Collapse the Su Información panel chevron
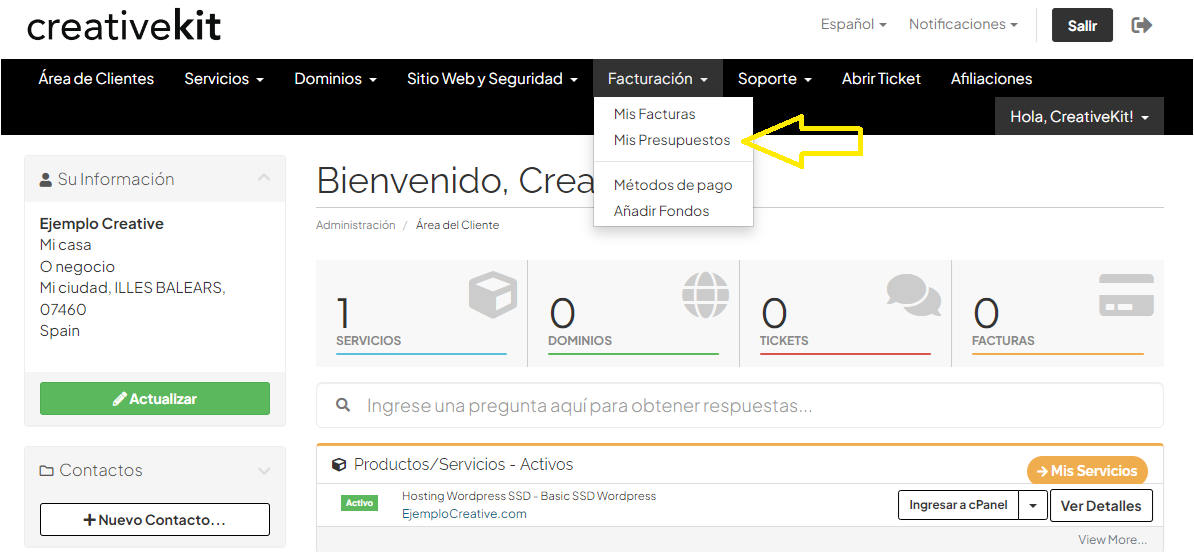This screenshot has width=1194, height=552. pyautogui.click(x=264, y=178)
